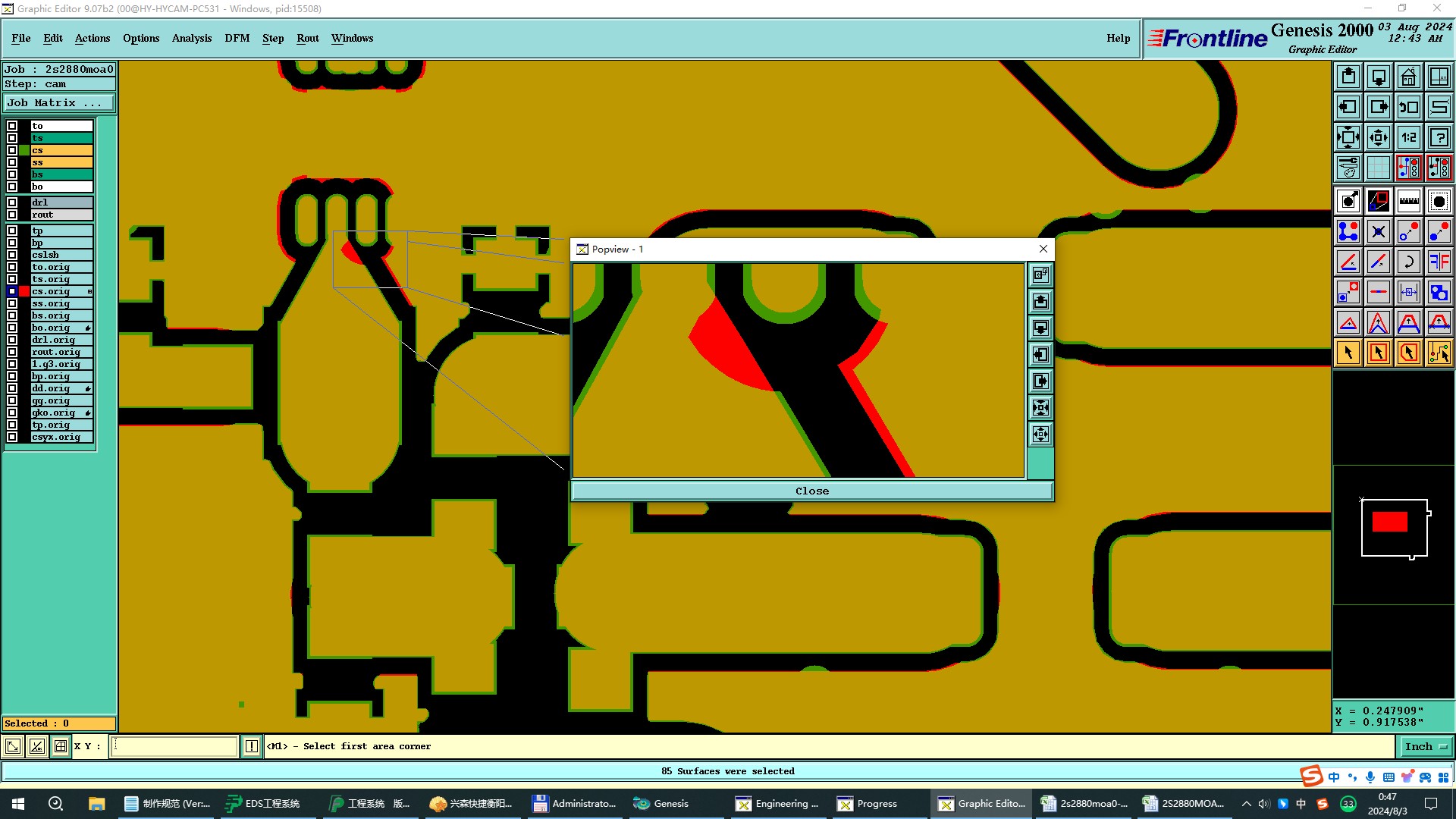The width and height of the screenshot is (1456, 819).
Task: Toggle checkbox for the ss.orig layer
Action: tap(12, 303)
